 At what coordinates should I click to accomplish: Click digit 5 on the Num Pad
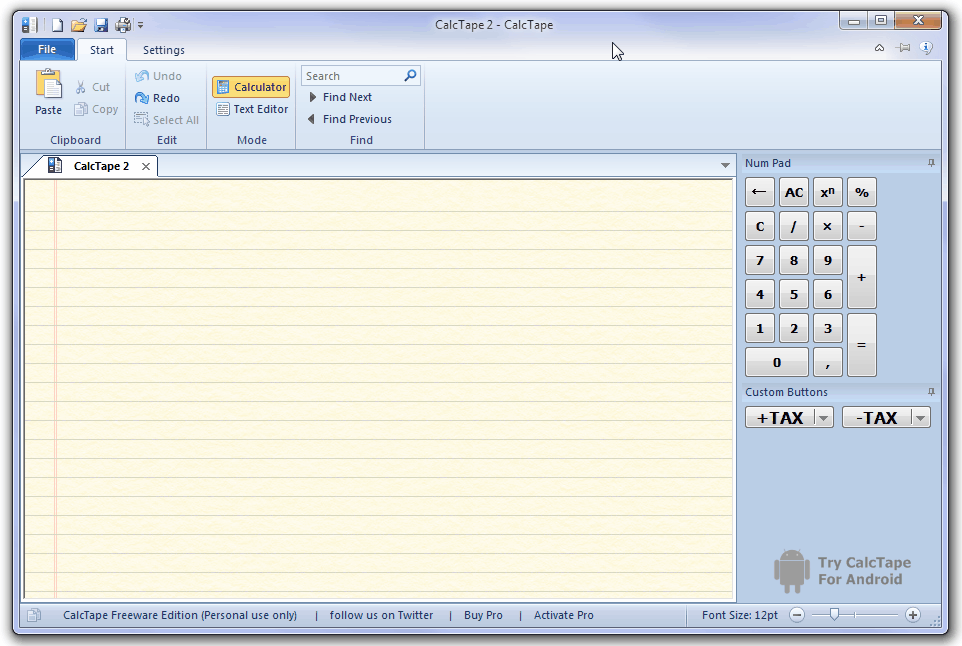794,294
